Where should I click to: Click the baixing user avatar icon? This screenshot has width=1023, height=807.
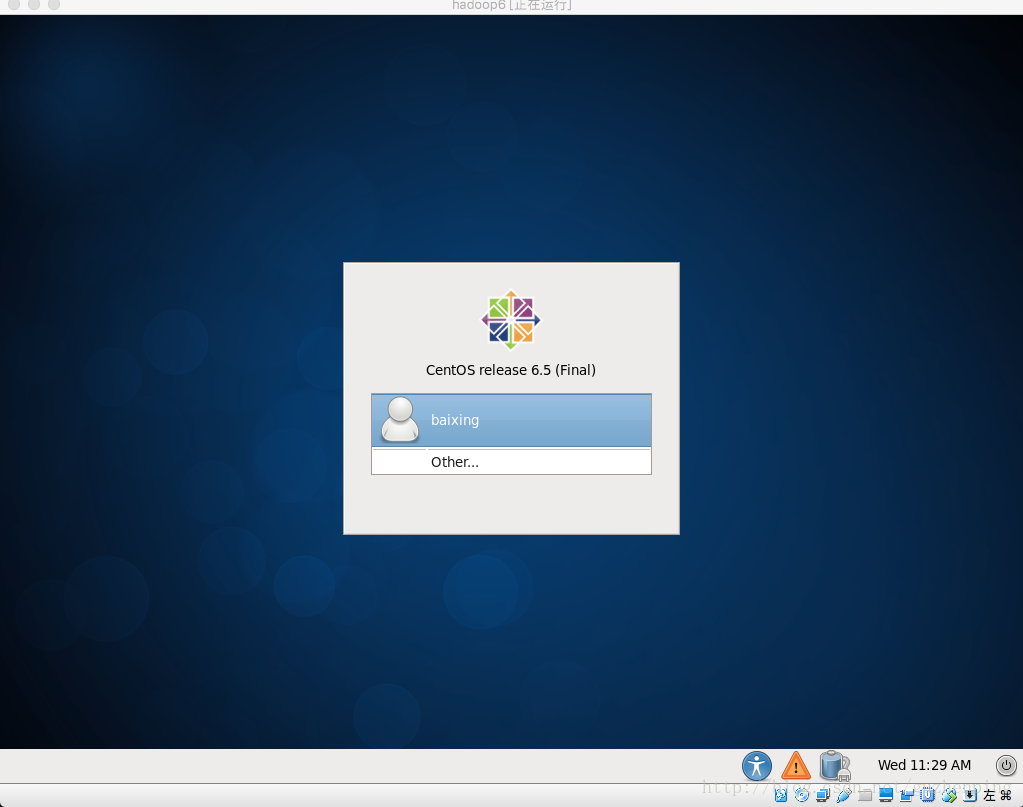click(399, 419)
